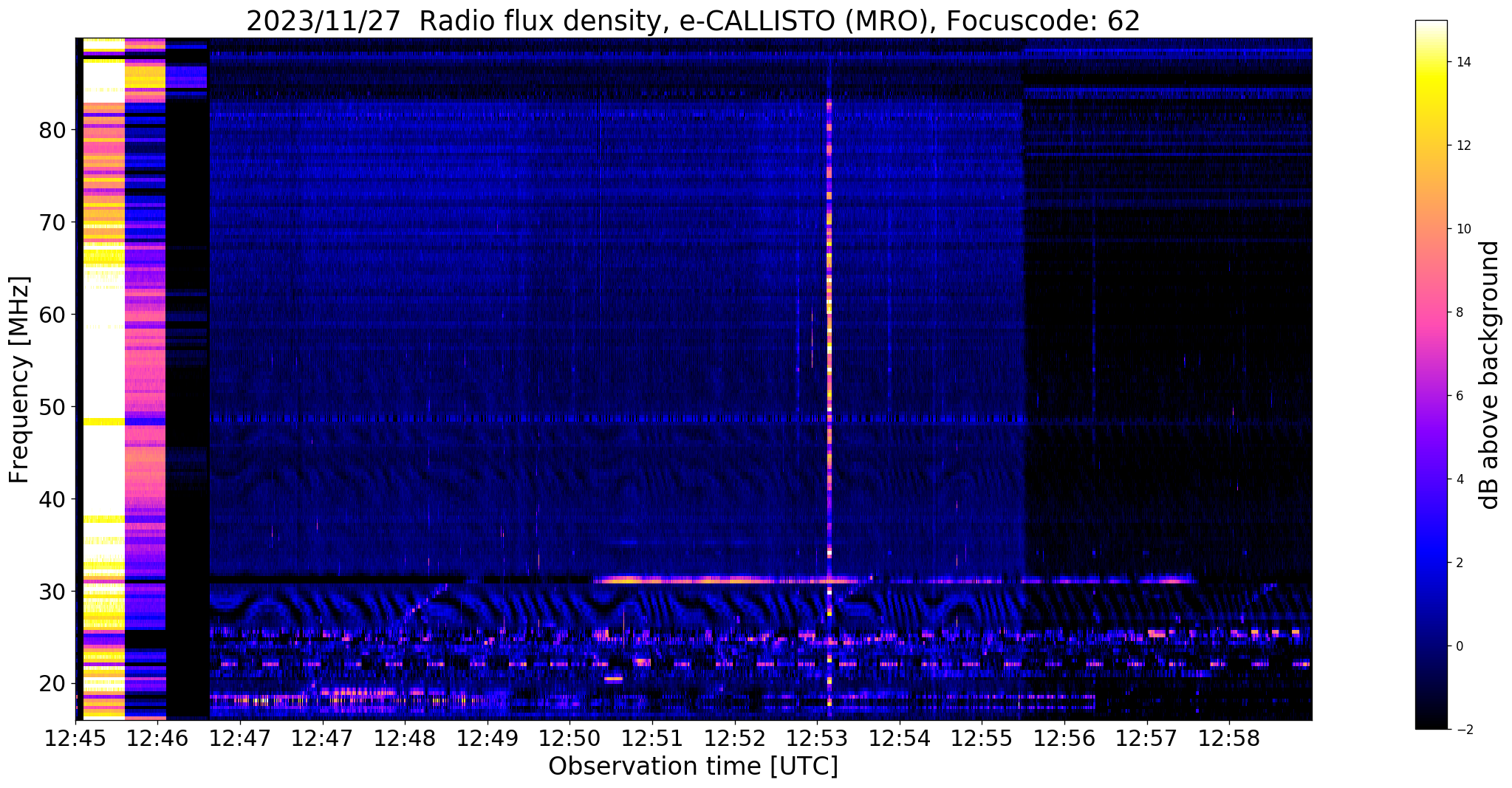
Task: Click time tick label 12:54
Action: 900,738
